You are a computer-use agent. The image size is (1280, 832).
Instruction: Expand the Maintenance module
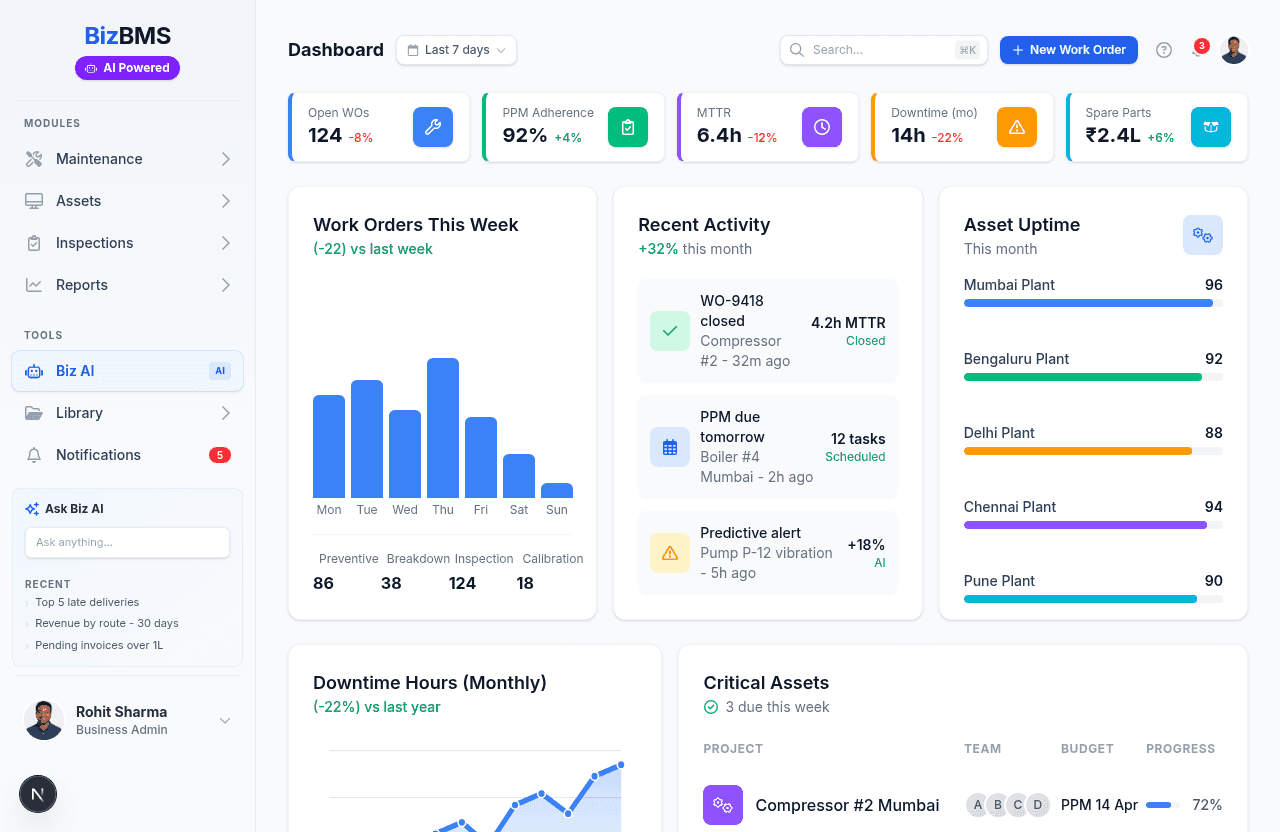pos(127,159)
